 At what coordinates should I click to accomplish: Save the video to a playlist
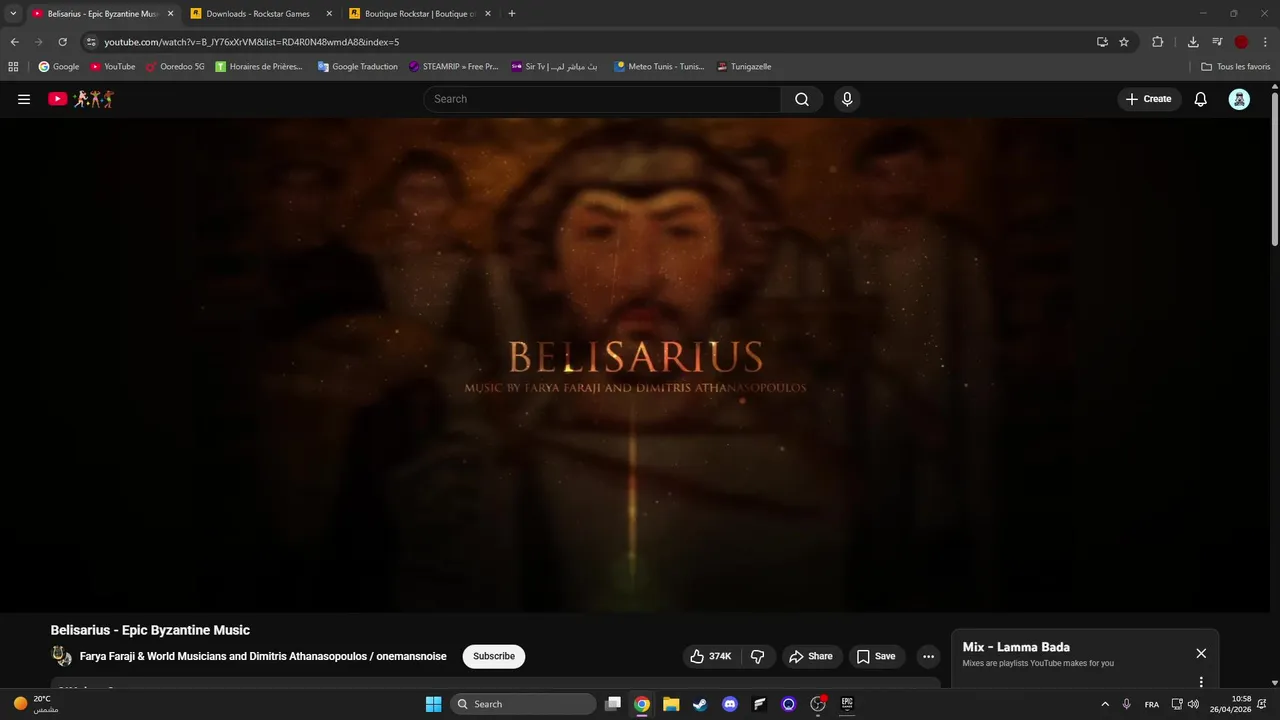pos(876,656)
